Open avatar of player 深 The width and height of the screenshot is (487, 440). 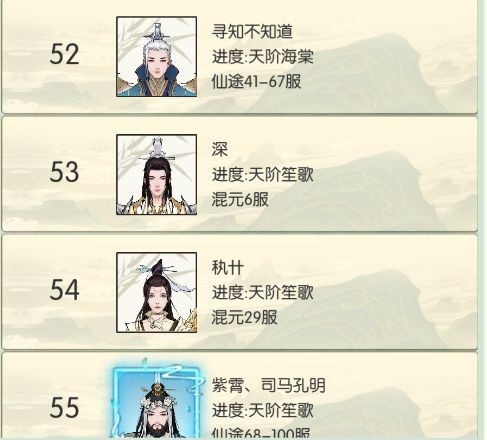pos(156,174)
